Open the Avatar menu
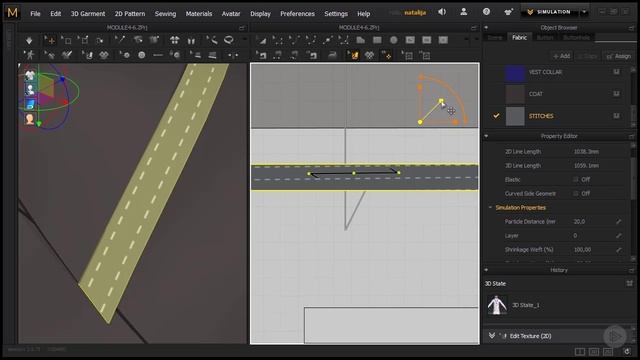 pos(231,13)
